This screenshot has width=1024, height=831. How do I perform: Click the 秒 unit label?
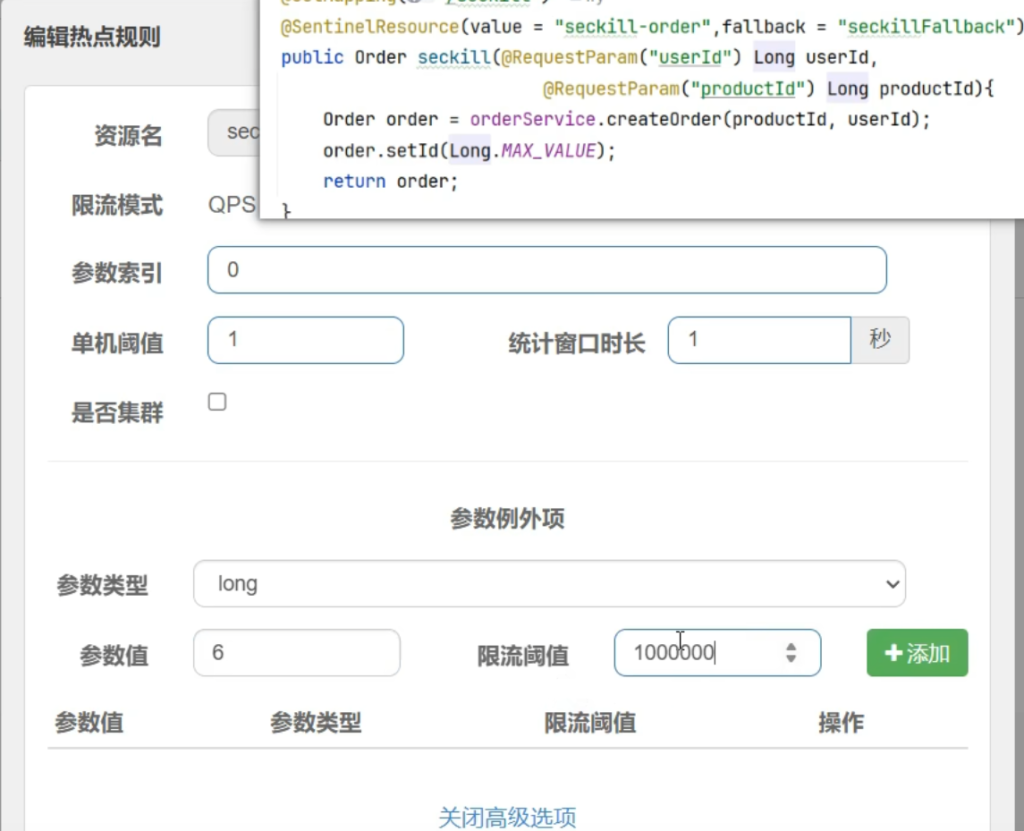pyautogui.click(x=880, y=340)
